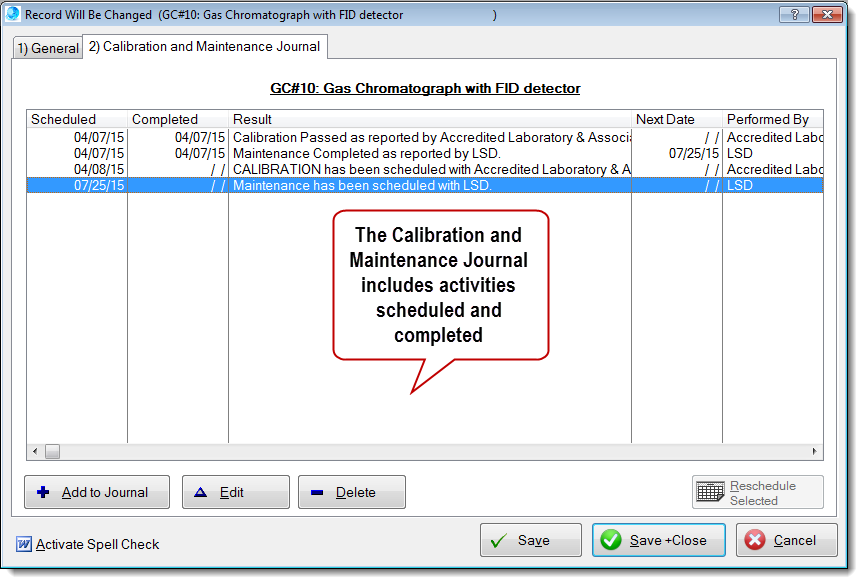Click the red X Cancel icon
This screenshot has width=863, height=584.
click(755, 540)
